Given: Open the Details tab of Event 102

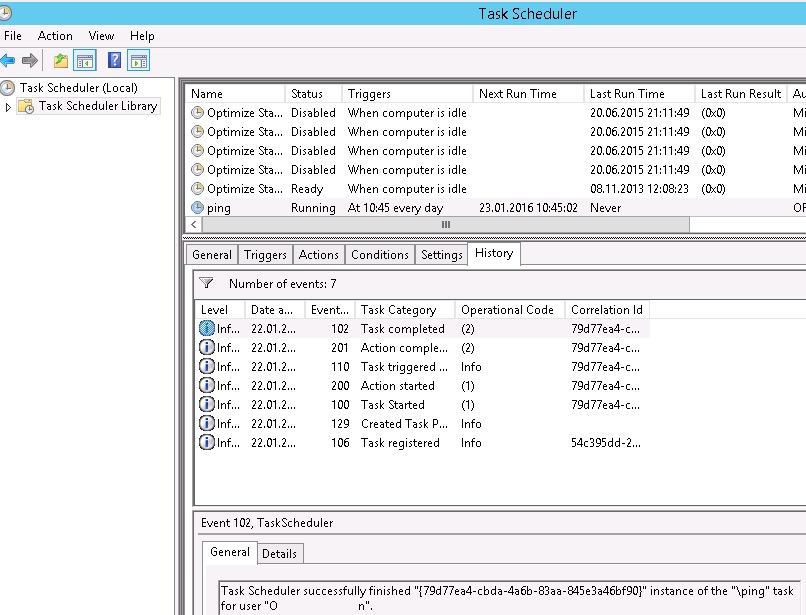Looking at the screenshot, I should pos(279,553).
